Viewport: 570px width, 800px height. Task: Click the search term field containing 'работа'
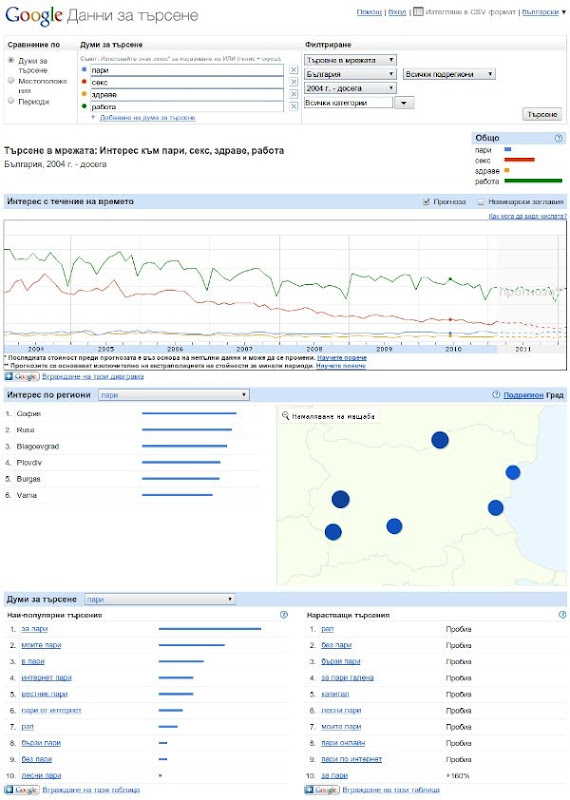click(x=187, y=107)
